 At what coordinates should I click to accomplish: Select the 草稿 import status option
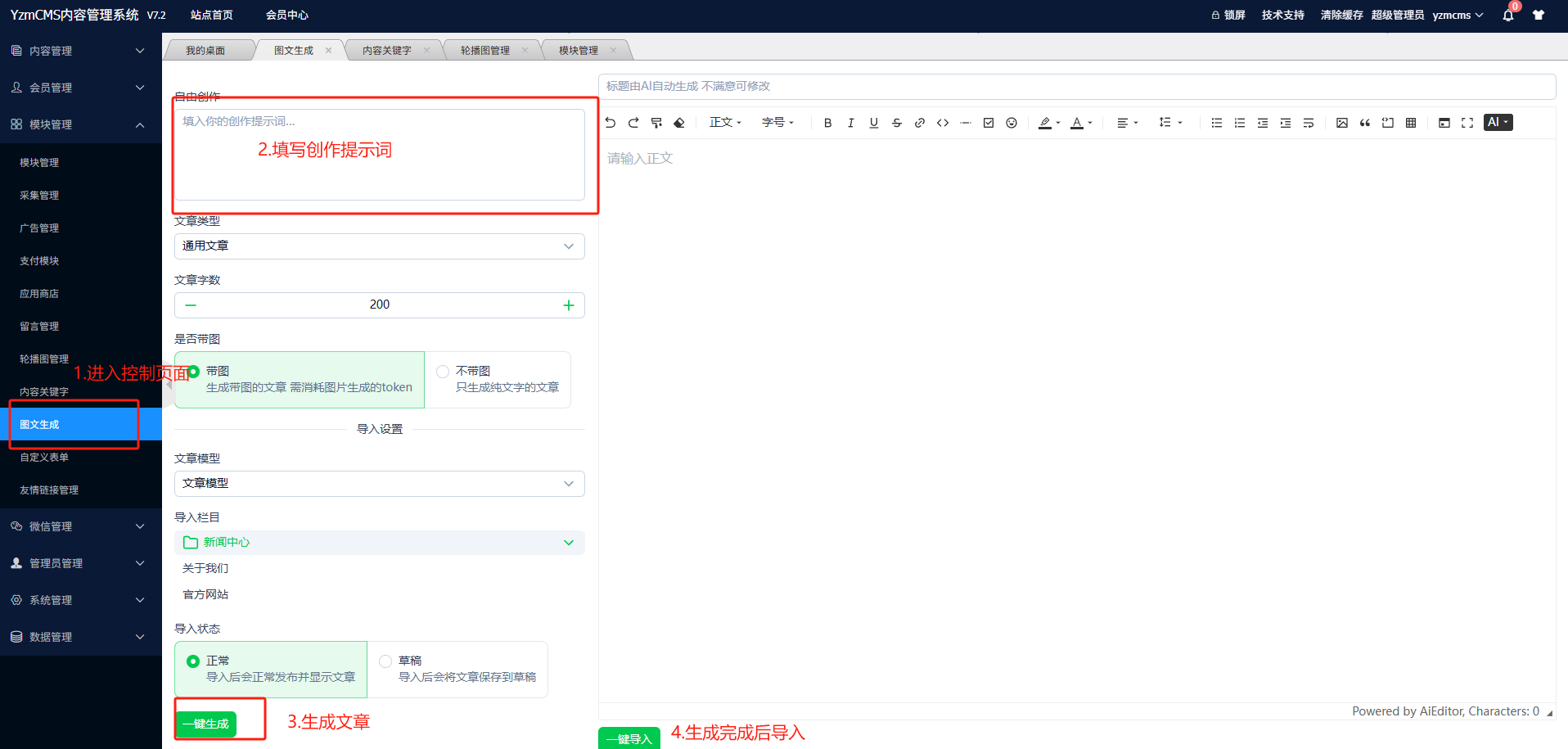pyautogui.click(x=385, y=661)
